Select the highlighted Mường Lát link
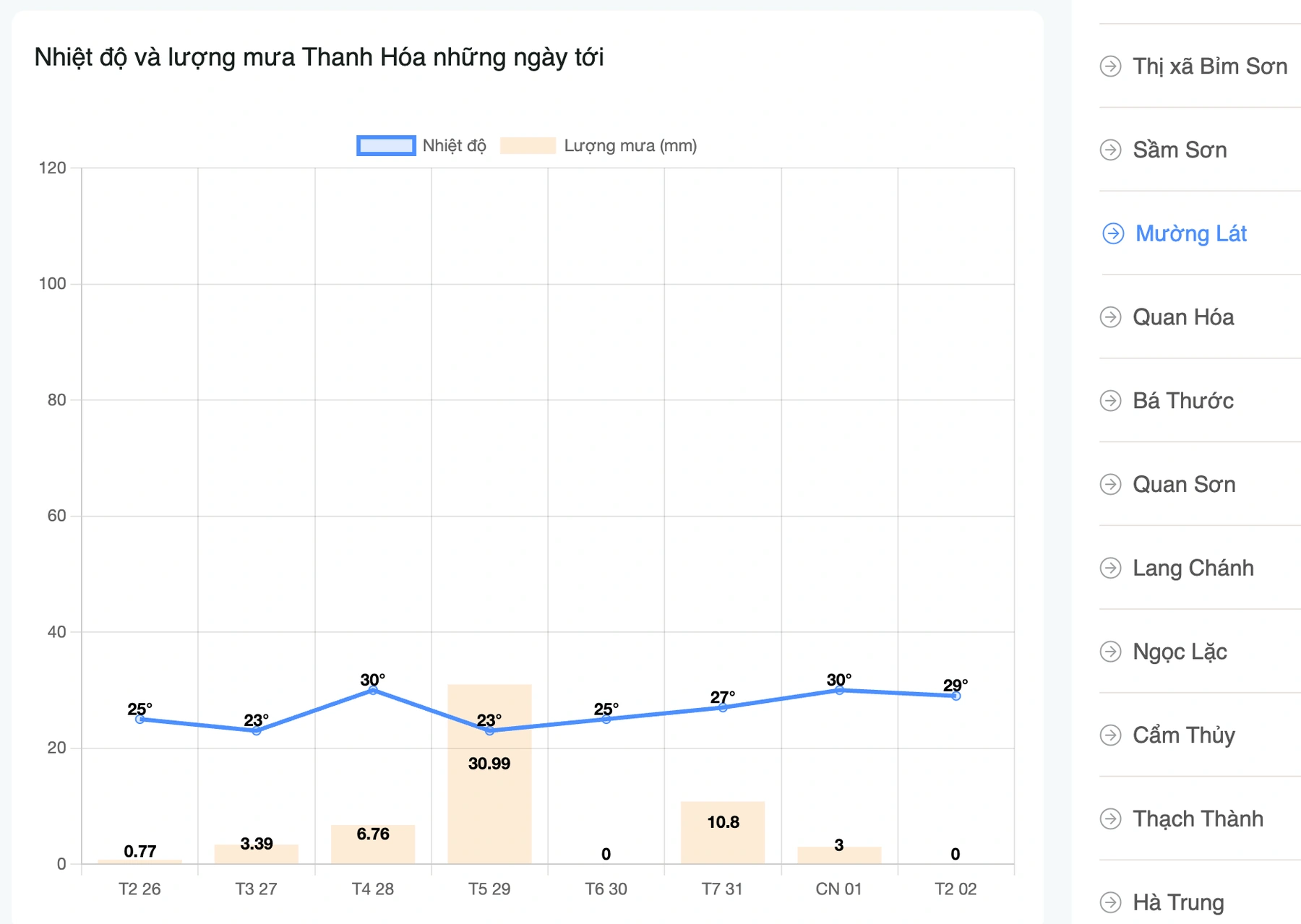 pos(1190,233)
